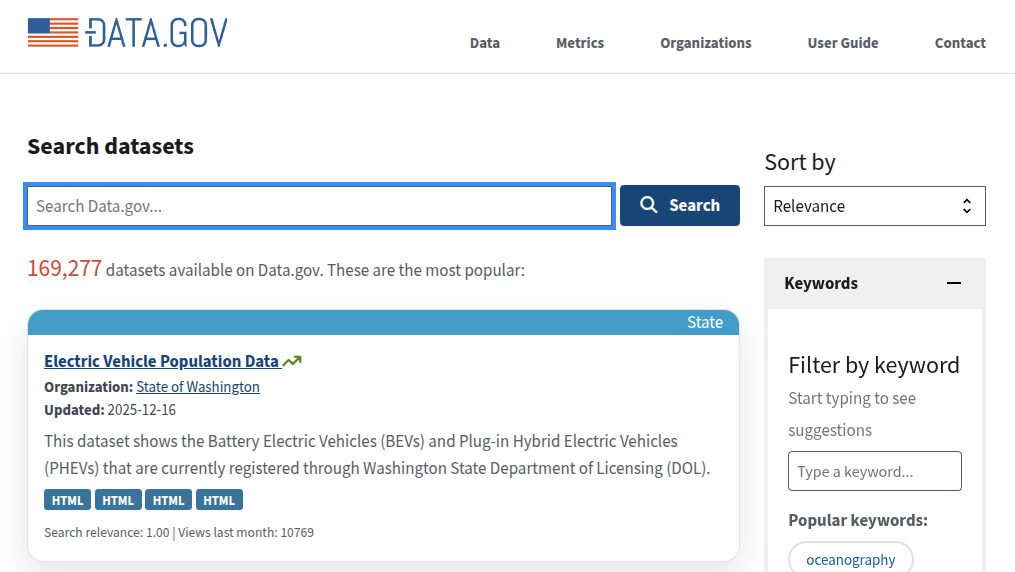Open the Sort by Relevance dropdown
The width and height of the screenshot is (1015, 572).
click(875, 206)
